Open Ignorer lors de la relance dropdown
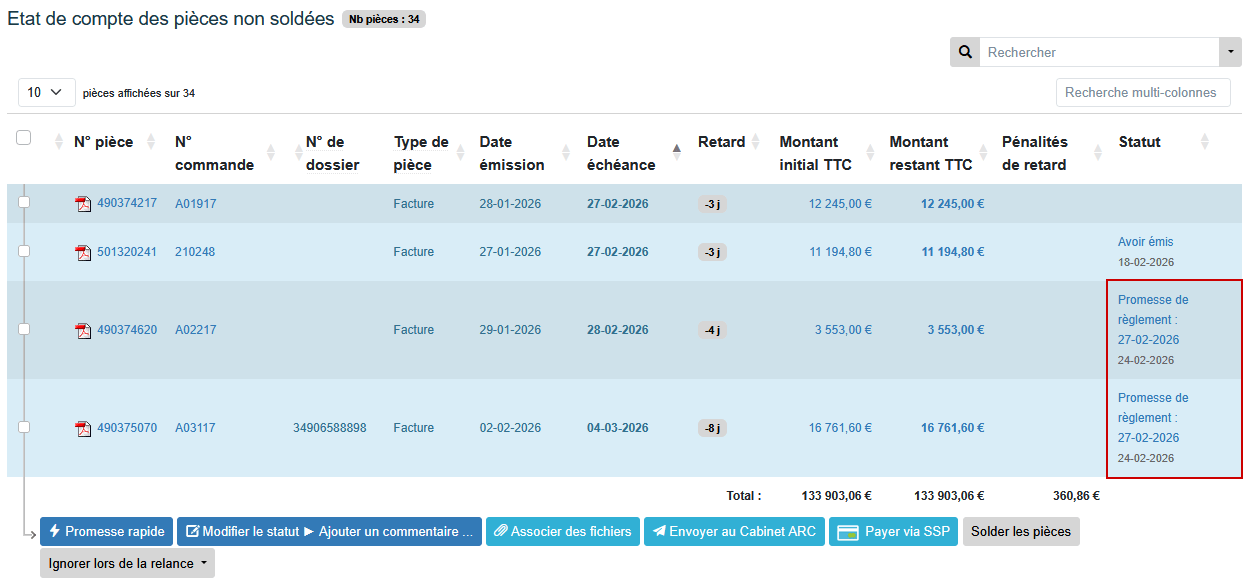 tap(127, 563)
